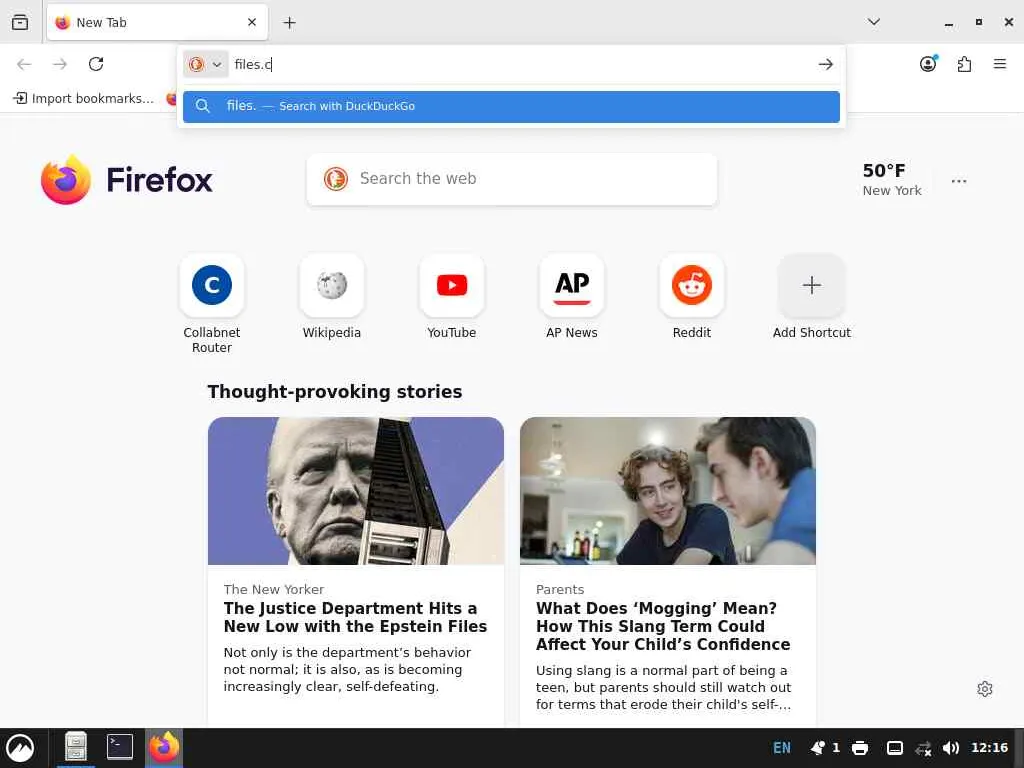The image size is (1024, 768).
Task: Select the New Tab tab
Action: point(157,22)
